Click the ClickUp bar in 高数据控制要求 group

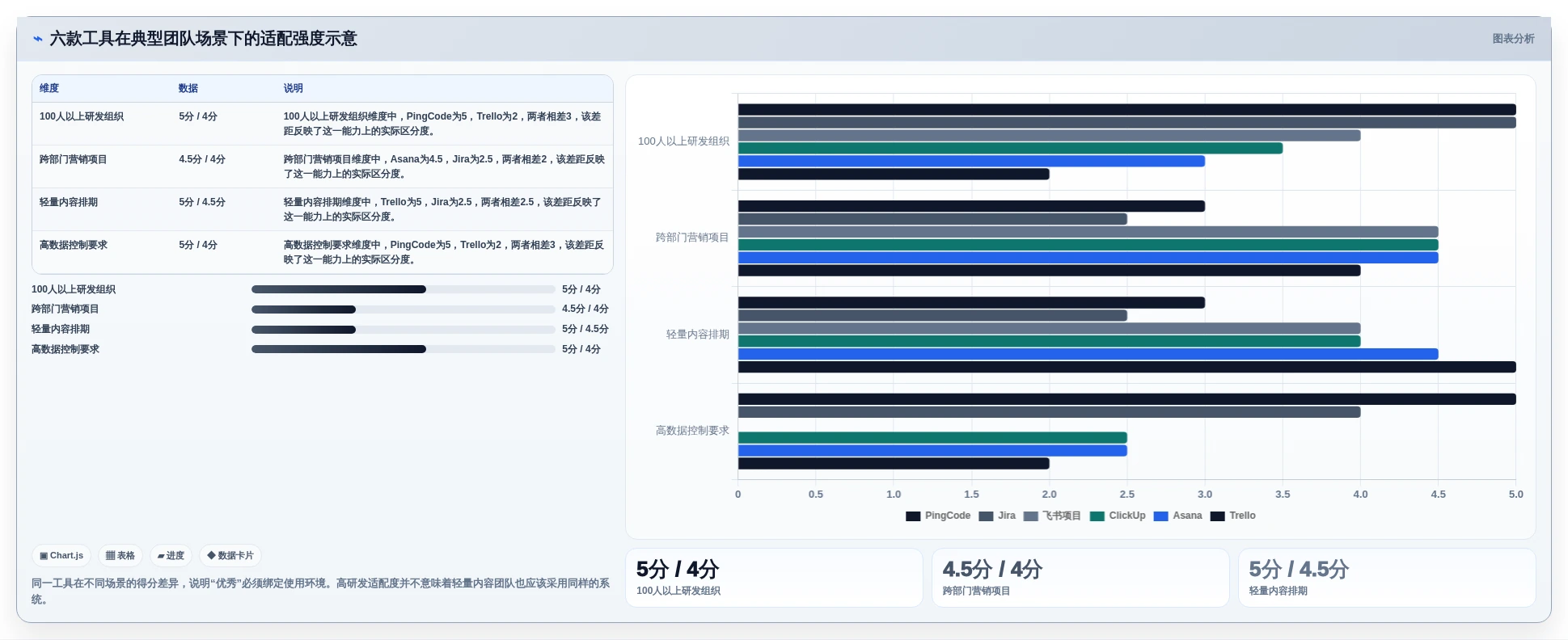point(932,438)
